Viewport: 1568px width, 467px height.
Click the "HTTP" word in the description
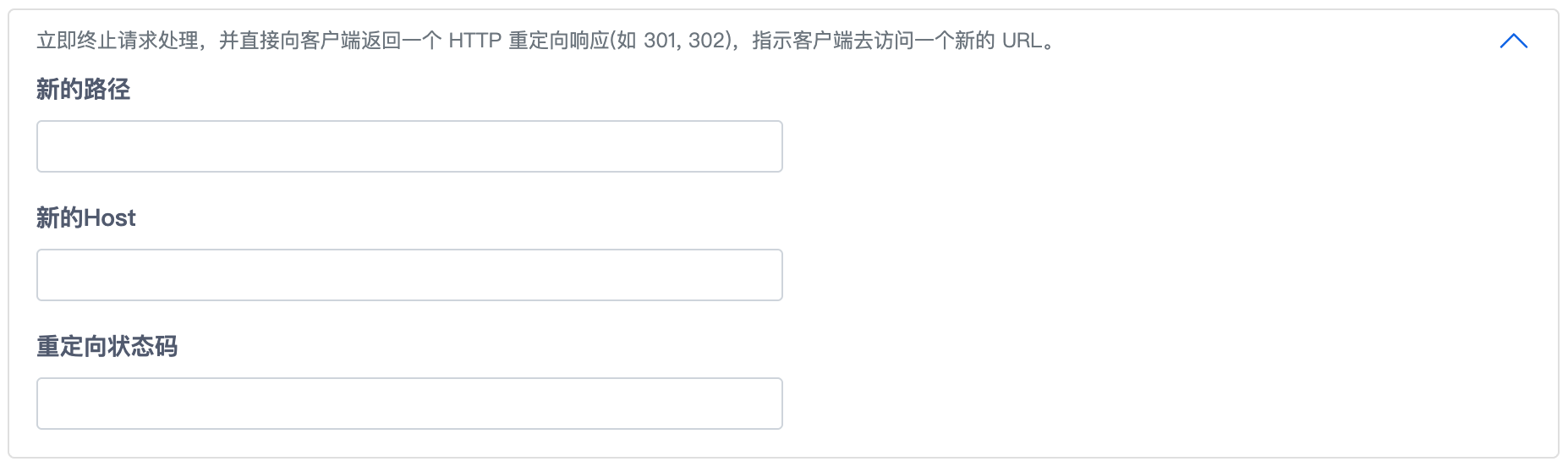(474, 41)
